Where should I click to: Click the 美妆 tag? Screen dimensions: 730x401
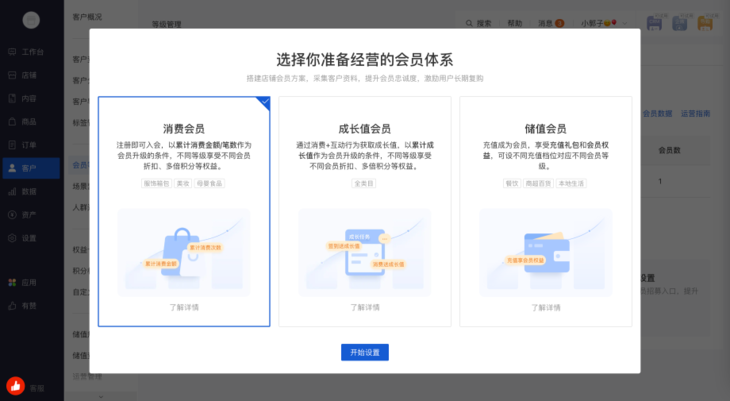click(x=183, y=184)
